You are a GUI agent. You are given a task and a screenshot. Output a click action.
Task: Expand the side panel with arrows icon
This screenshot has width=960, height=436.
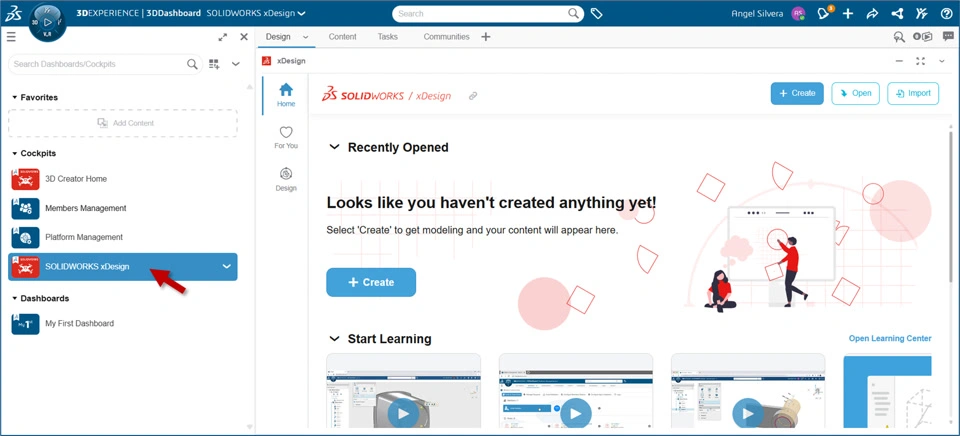pos(223,37)
